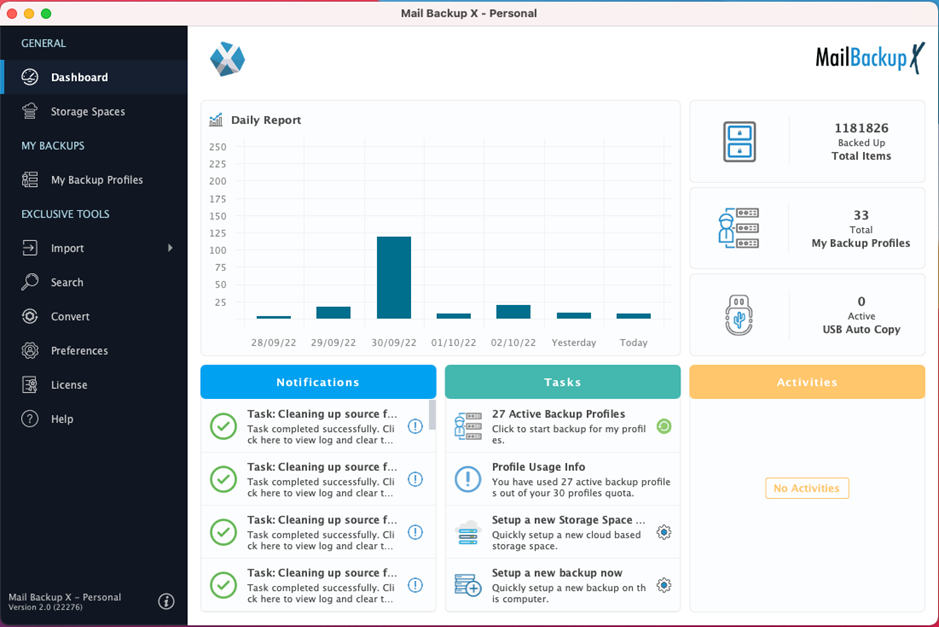Click the Import arrow-in-box icon
Screen dimensions: 939x627
click(x=30, y=248)
